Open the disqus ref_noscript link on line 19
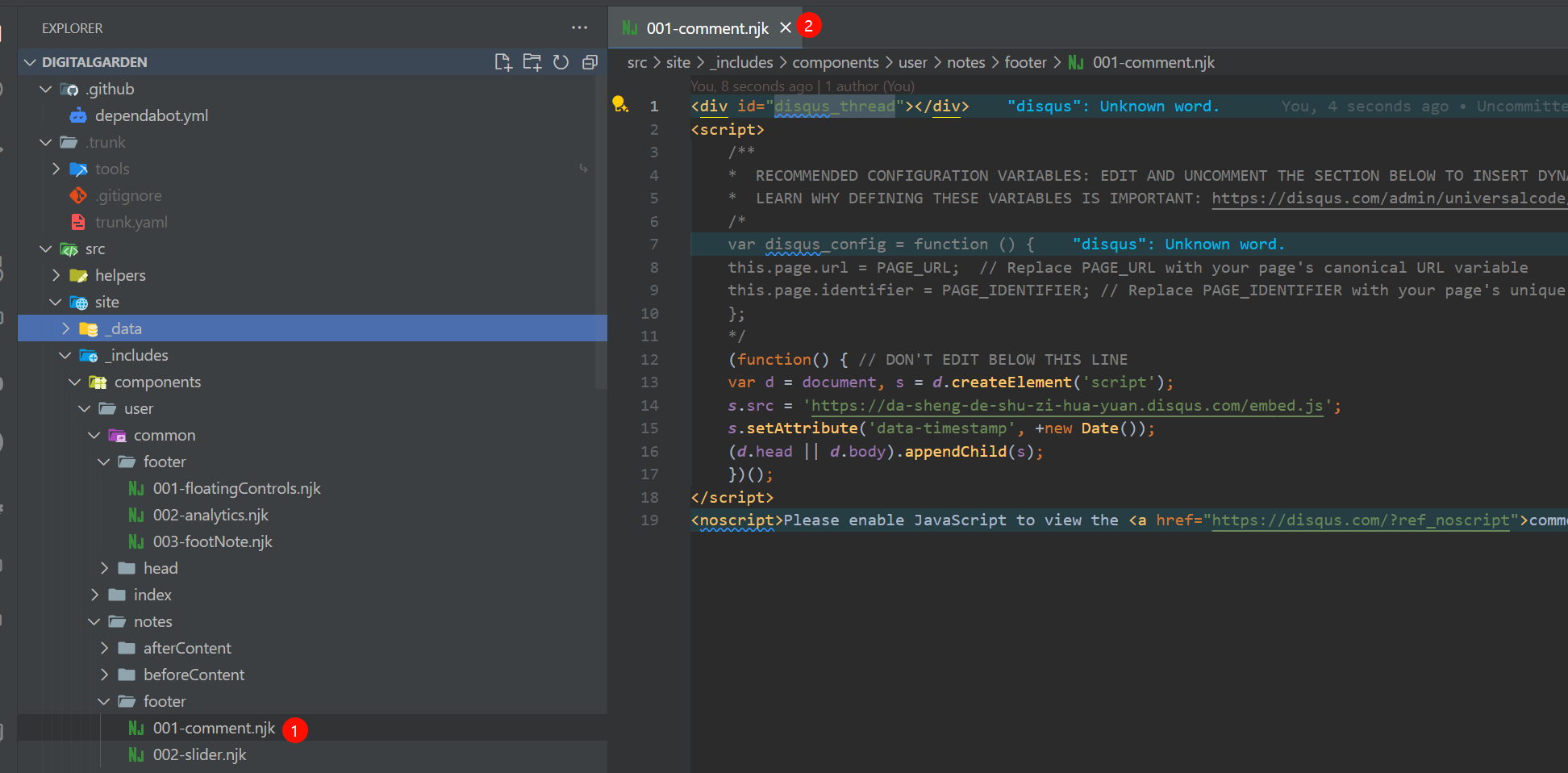The width and height of the screenshot is (1568, 773). (1360, 520)
